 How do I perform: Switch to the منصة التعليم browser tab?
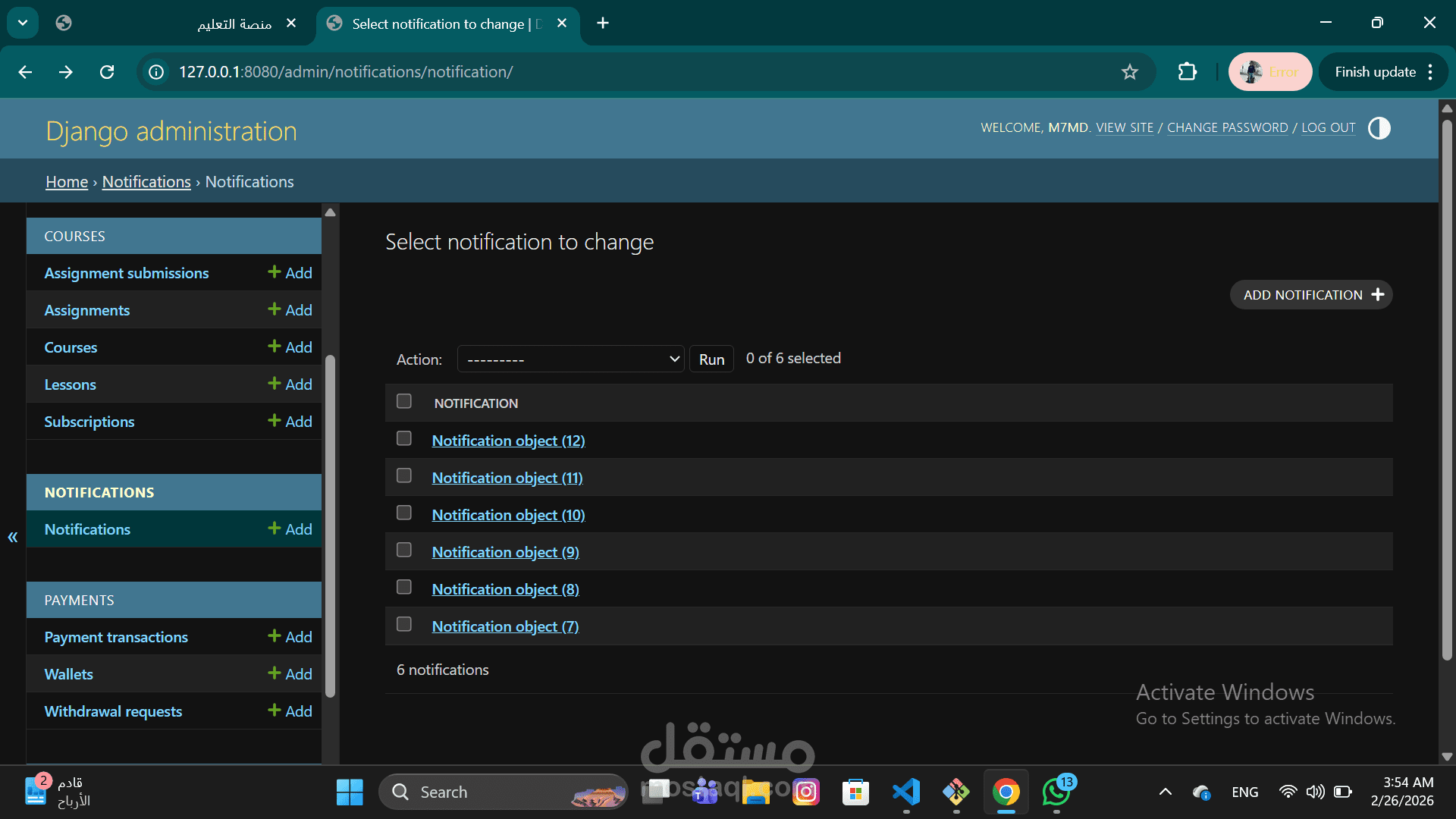click(234, 24)
